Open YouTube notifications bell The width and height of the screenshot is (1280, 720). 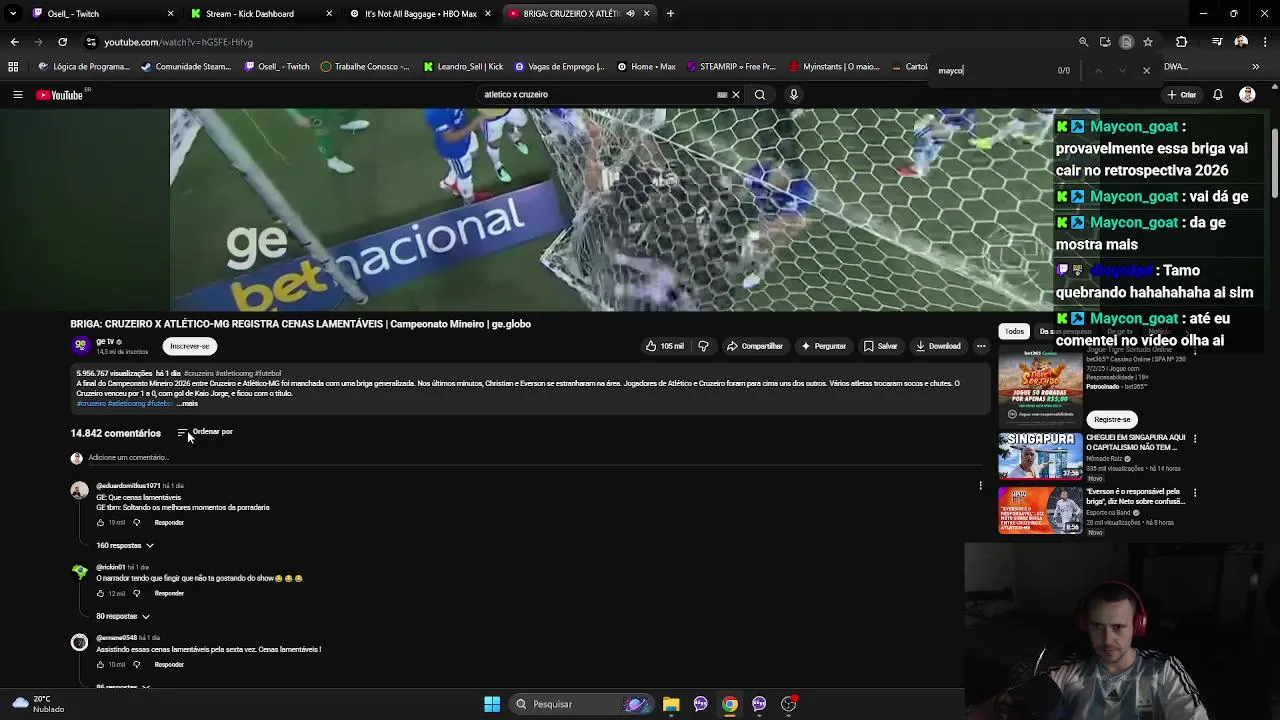coord(1218,95)
